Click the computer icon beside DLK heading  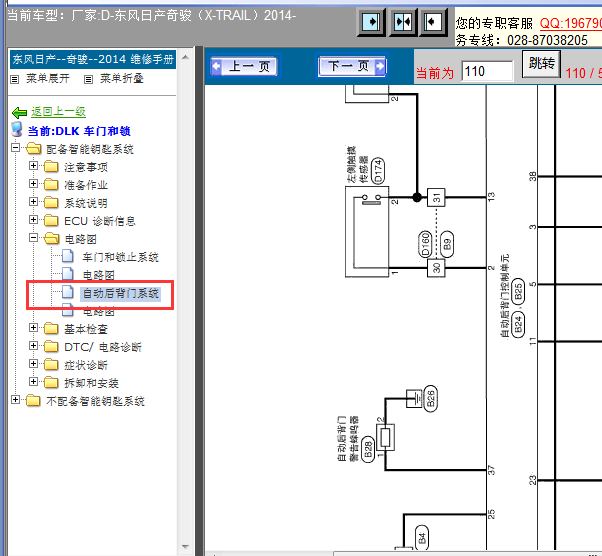17,129
